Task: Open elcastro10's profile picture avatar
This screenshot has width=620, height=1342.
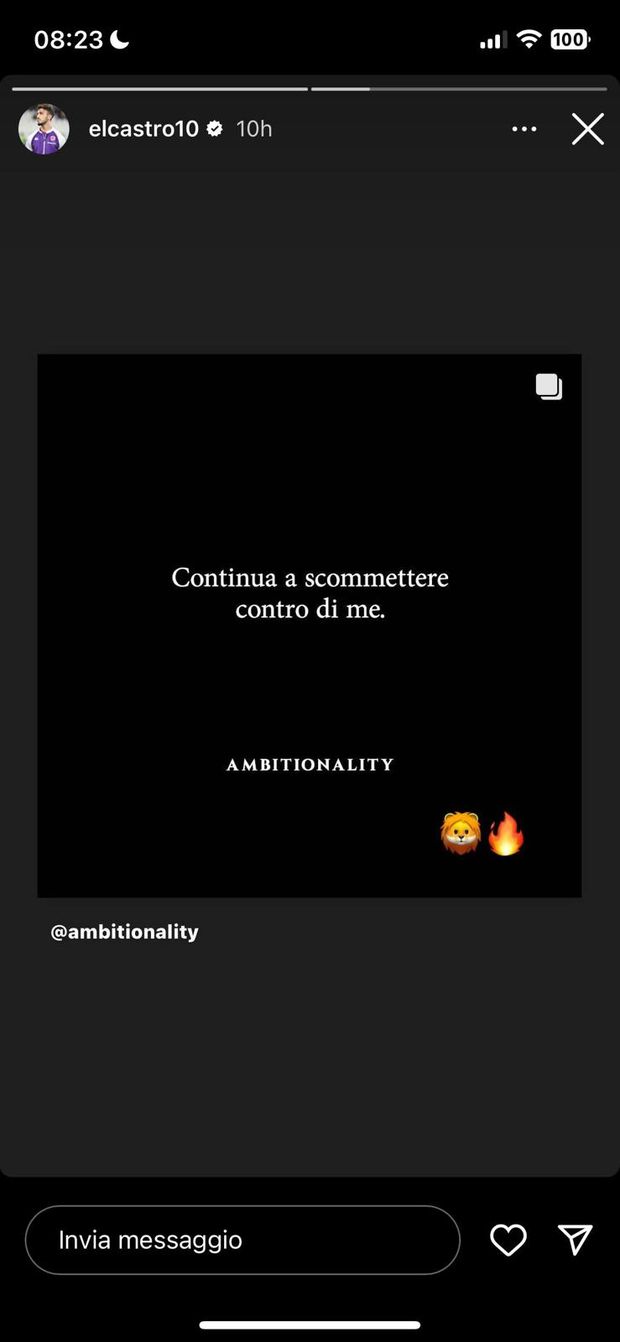Action: (x=44, y=129)
